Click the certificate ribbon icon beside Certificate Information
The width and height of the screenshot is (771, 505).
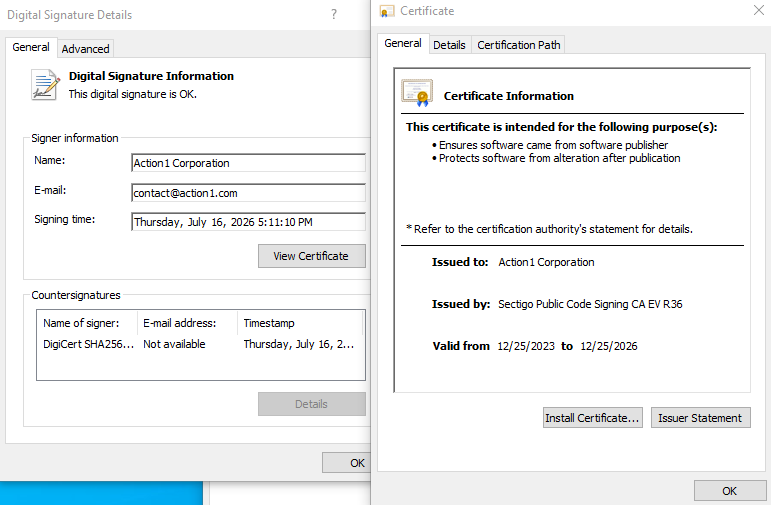point(417,92)
